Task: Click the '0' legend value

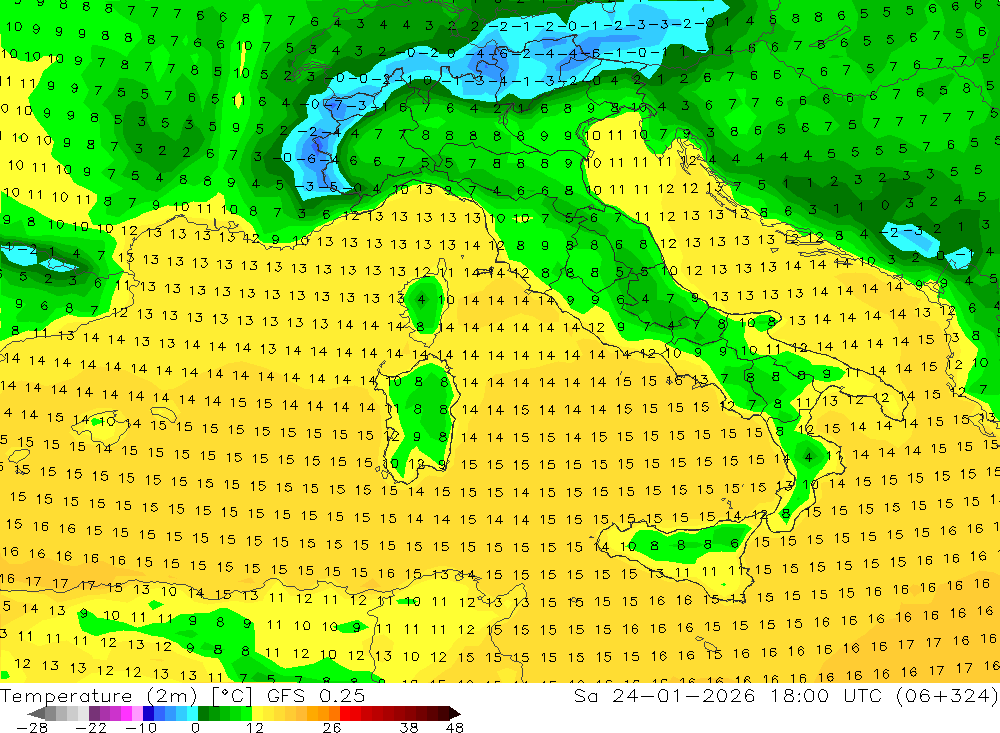Action: pos(195,727)
